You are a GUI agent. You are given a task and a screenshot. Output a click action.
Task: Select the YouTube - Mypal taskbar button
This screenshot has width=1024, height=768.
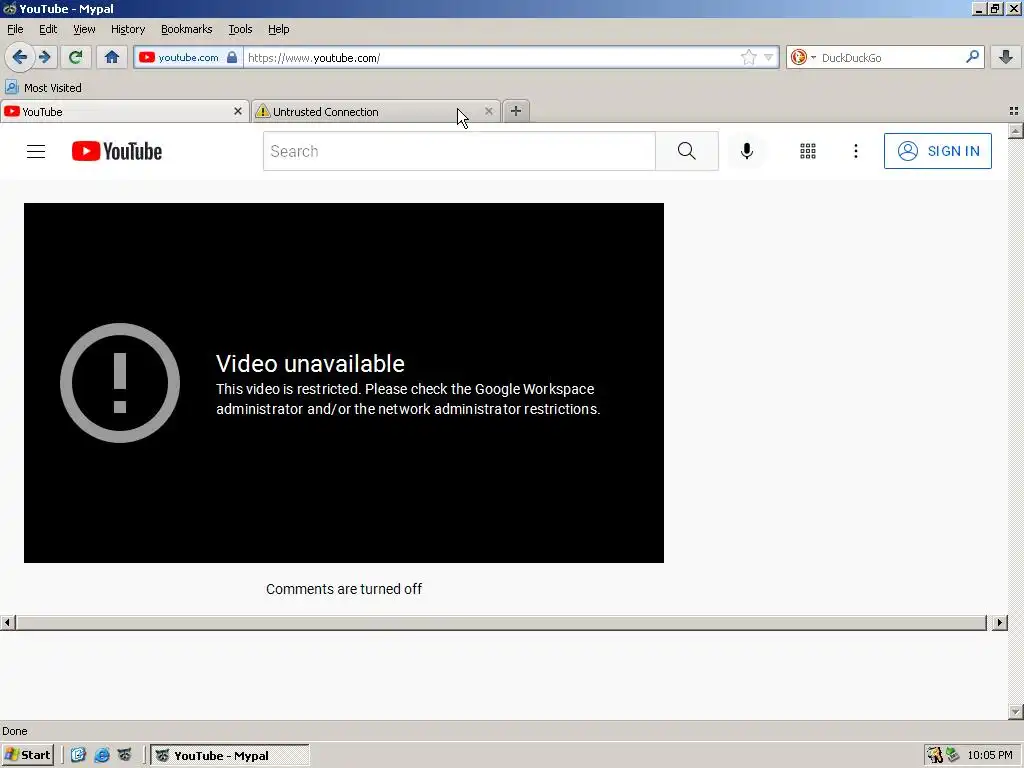tap(230, 756)
